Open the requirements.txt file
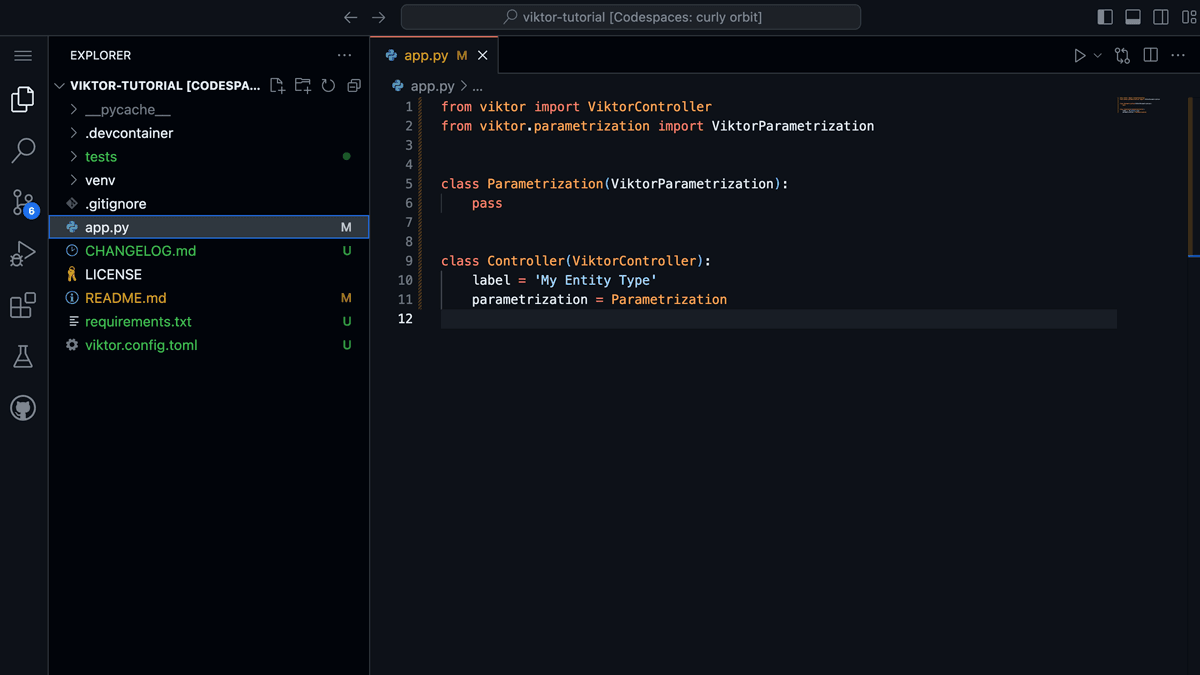The image size is (1200, 675). [x=138, y=321]
